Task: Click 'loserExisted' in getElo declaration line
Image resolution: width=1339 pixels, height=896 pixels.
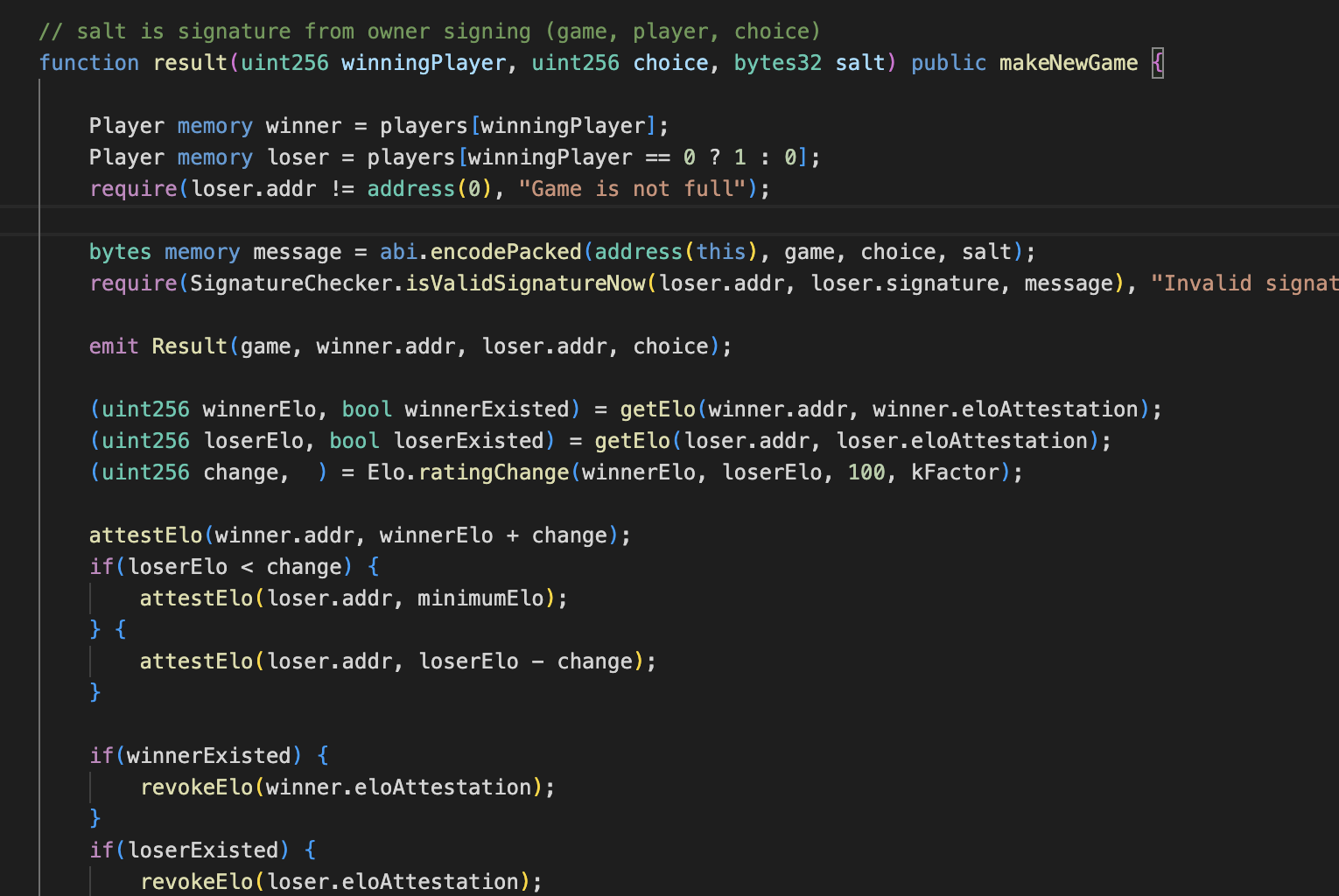Action: pos(468,441)
